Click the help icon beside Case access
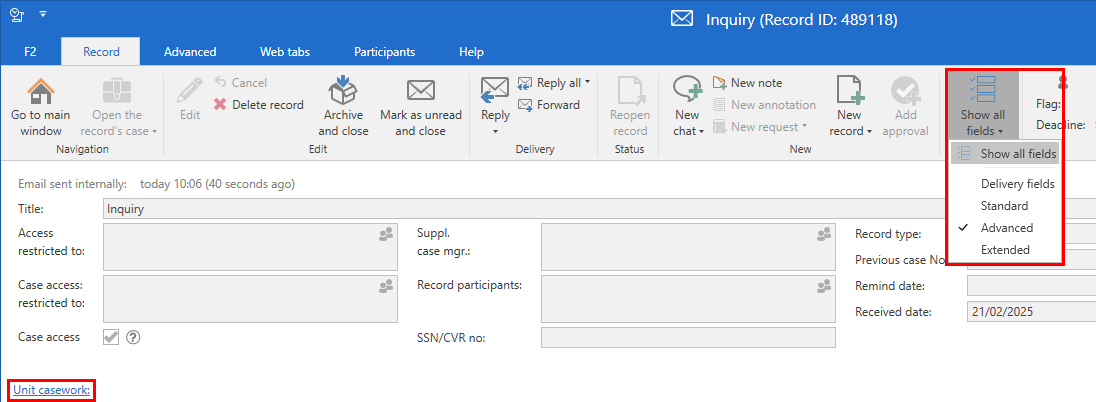 pos(133,337)
